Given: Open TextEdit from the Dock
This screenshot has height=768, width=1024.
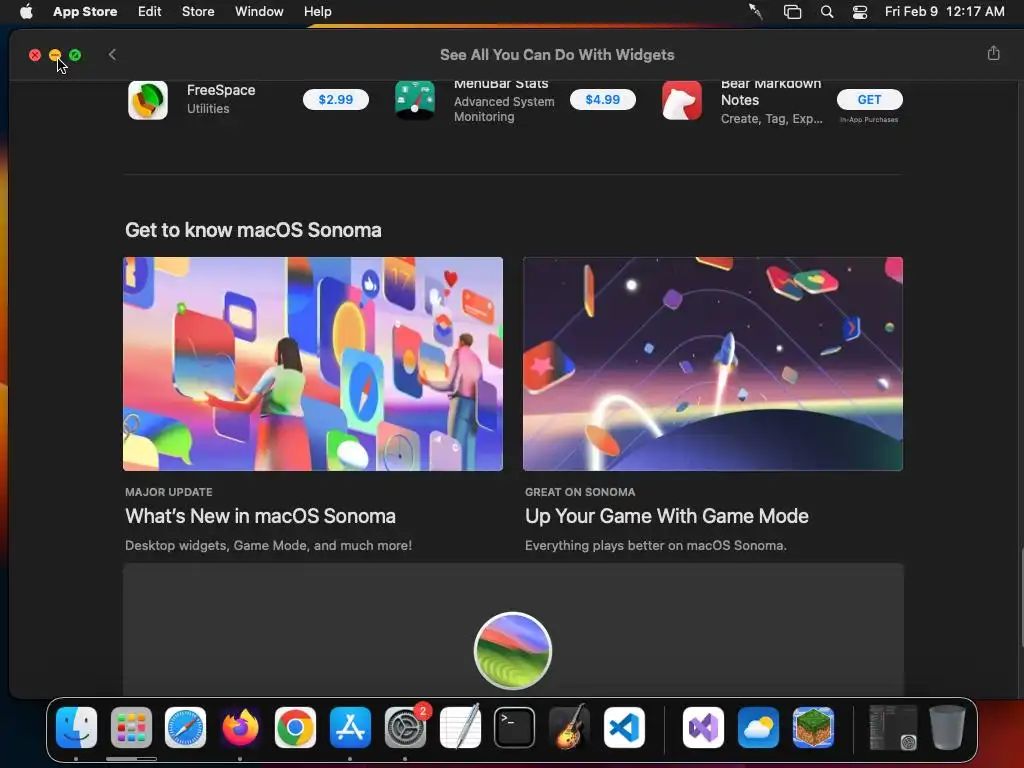Looking at the screenshot, I should [x=460, y=727].
